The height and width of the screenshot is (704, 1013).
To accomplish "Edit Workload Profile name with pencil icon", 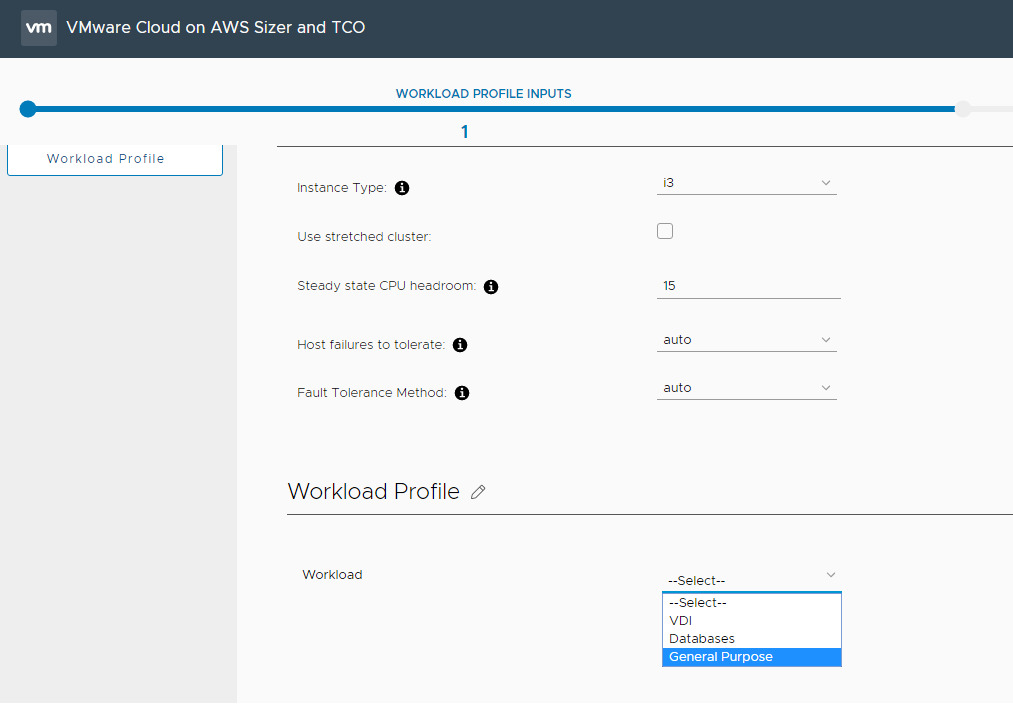I will click(x=478, y=492).
